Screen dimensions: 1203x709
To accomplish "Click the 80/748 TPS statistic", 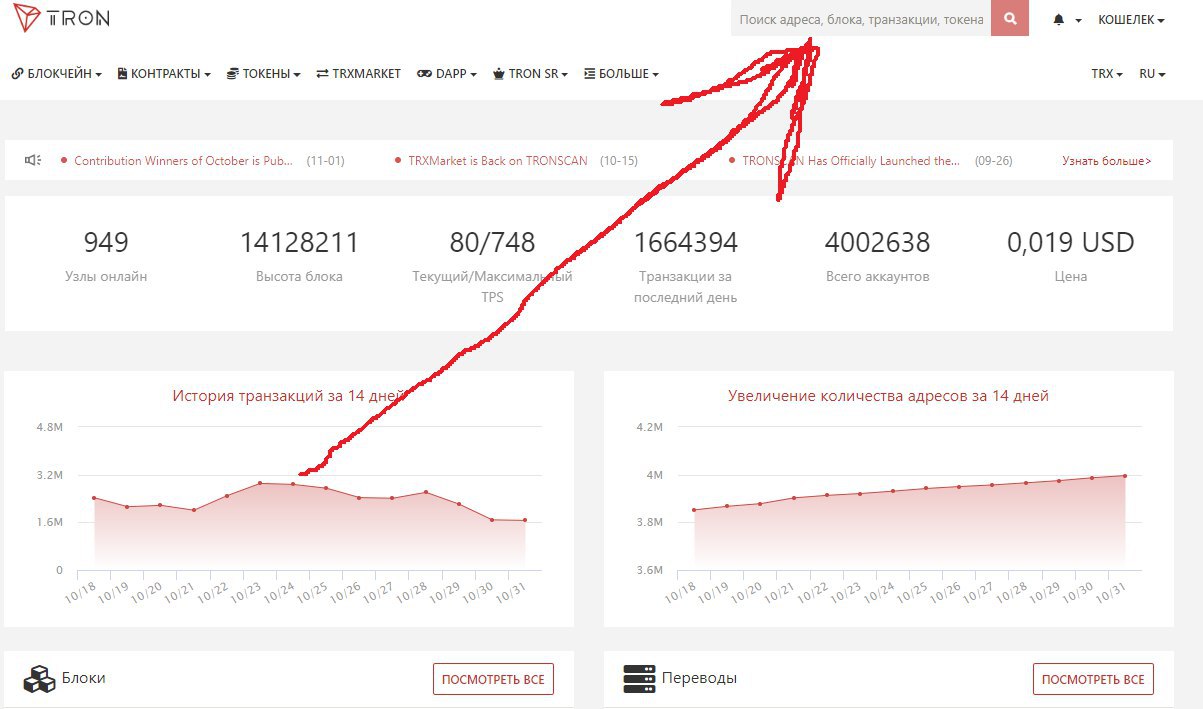I will pos(492,265).
